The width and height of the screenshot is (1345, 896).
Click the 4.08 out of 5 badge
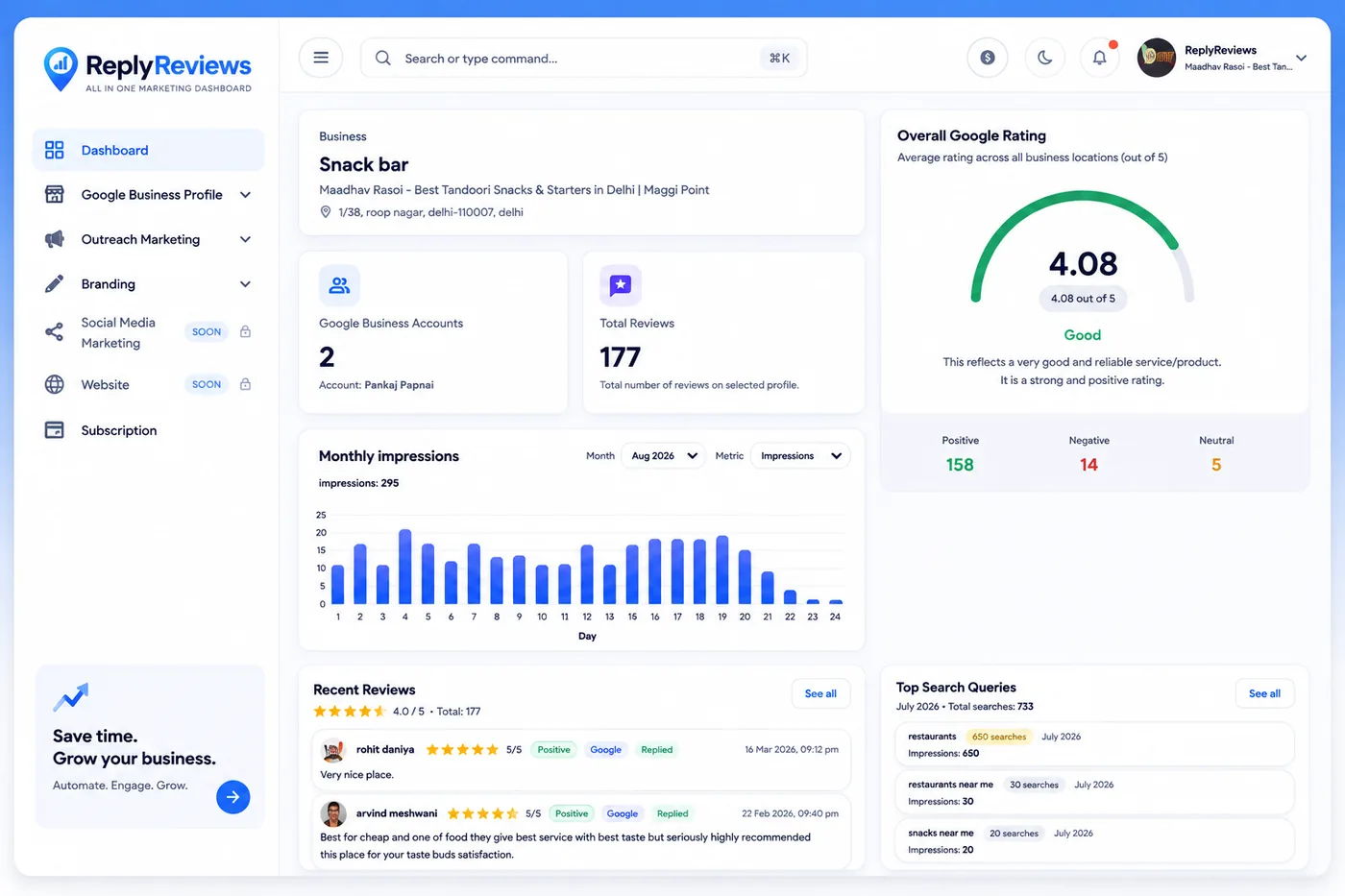point(1083,299)
